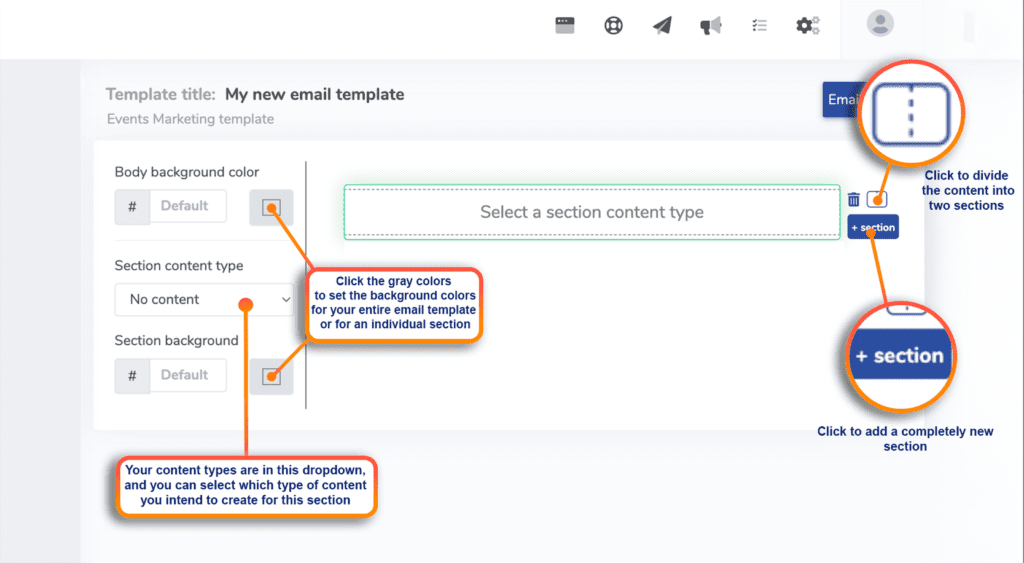This screenshot has height=563, width=1024.
Task: Open the paper plane send icon
Action: 662,26
